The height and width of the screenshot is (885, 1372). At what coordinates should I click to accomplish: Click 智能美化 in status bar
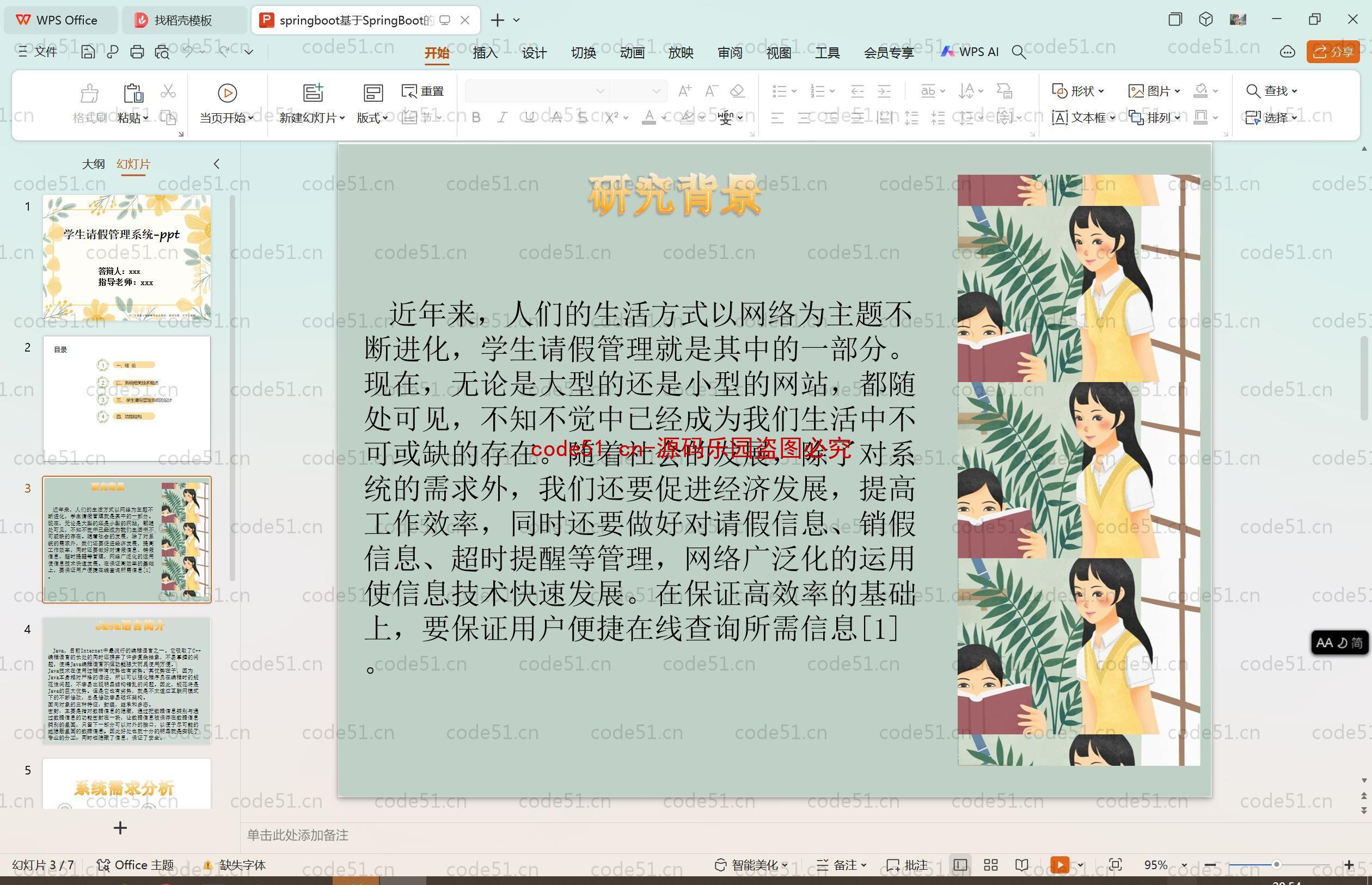(751, 865)
